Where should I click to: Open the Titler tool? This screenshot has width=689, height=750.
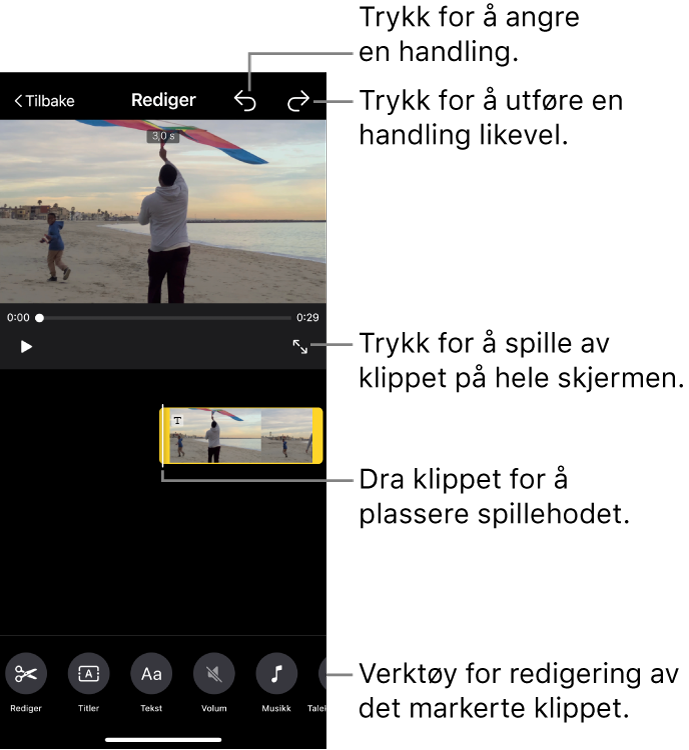89,673
